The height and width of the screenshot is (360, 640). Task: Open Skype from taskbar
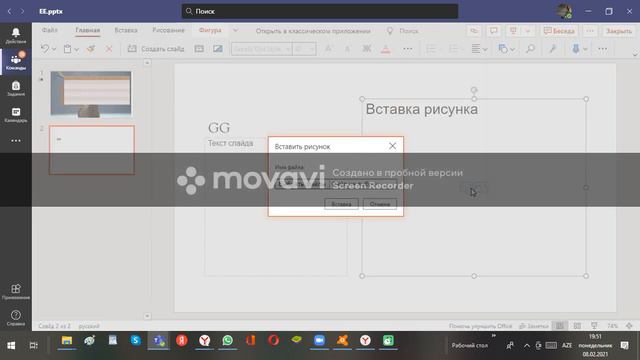tap(136, 340)
